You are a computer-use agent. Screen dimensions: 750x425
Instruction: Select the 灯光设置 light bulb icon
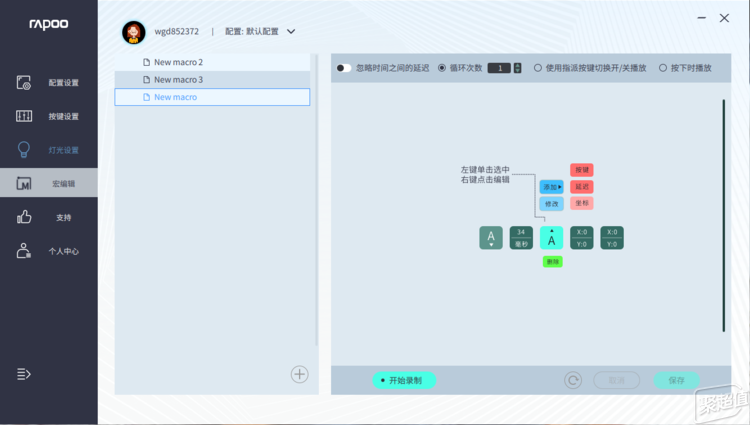(23, 150)
